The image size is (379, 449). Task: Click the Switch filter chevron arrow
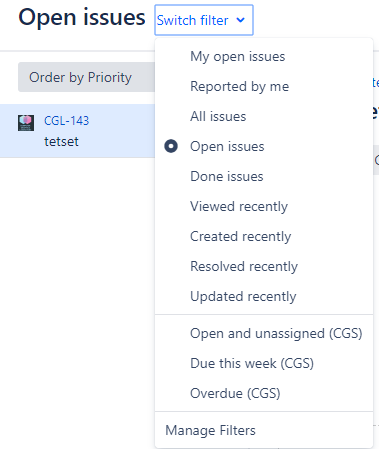click(x=240, y=20)
